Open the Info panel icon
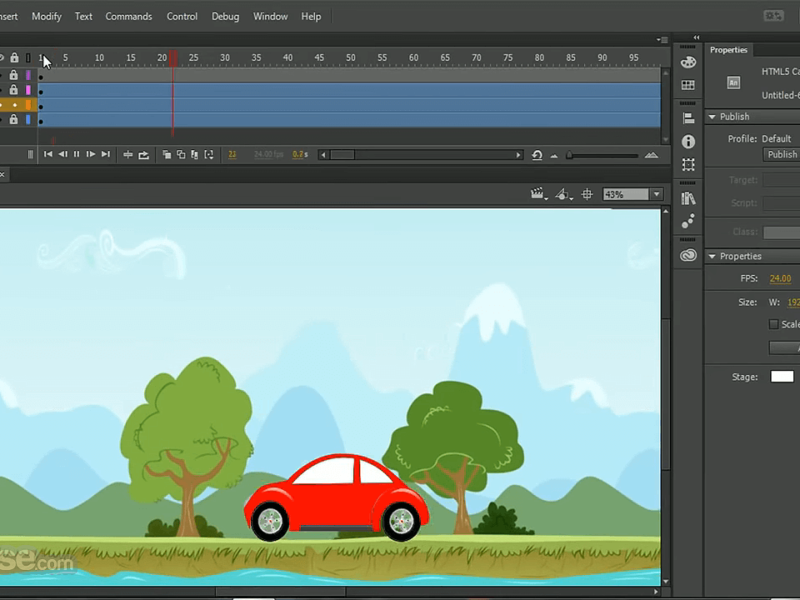The height and width of the screenshot is (600, 800). (688, 142)
